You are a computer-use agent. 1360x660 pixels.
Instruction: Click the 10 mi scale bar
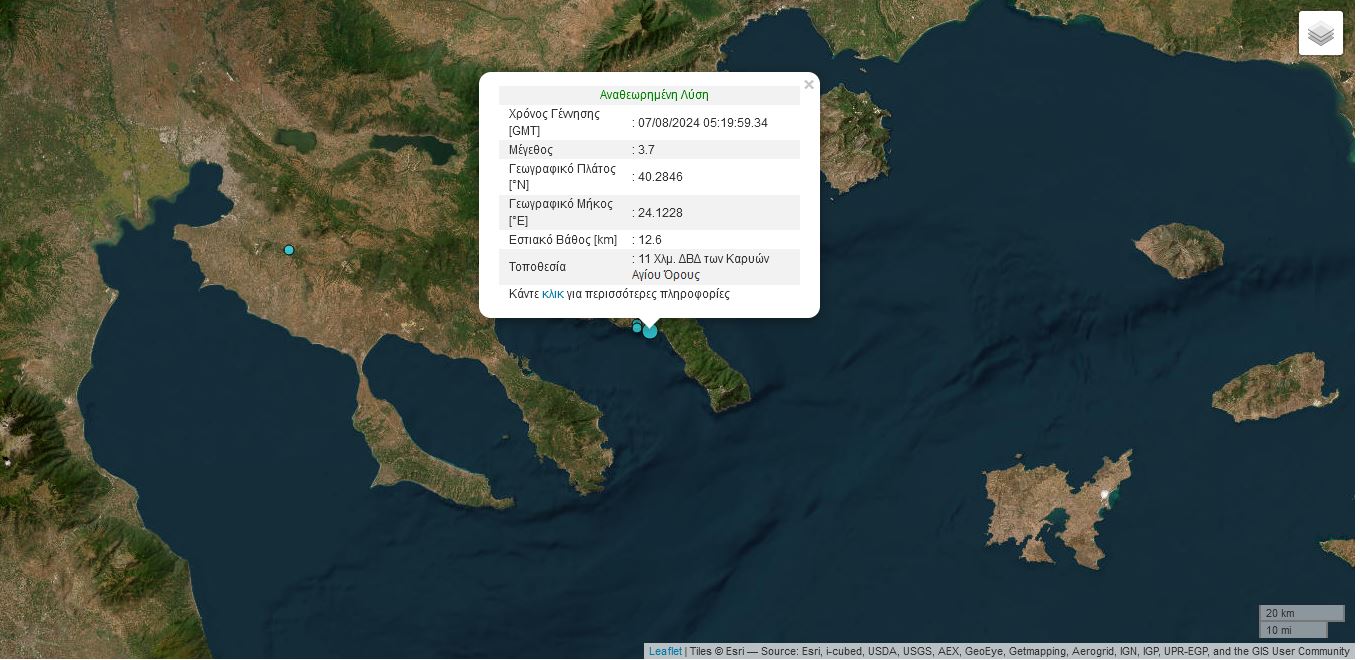point(1292,630)
